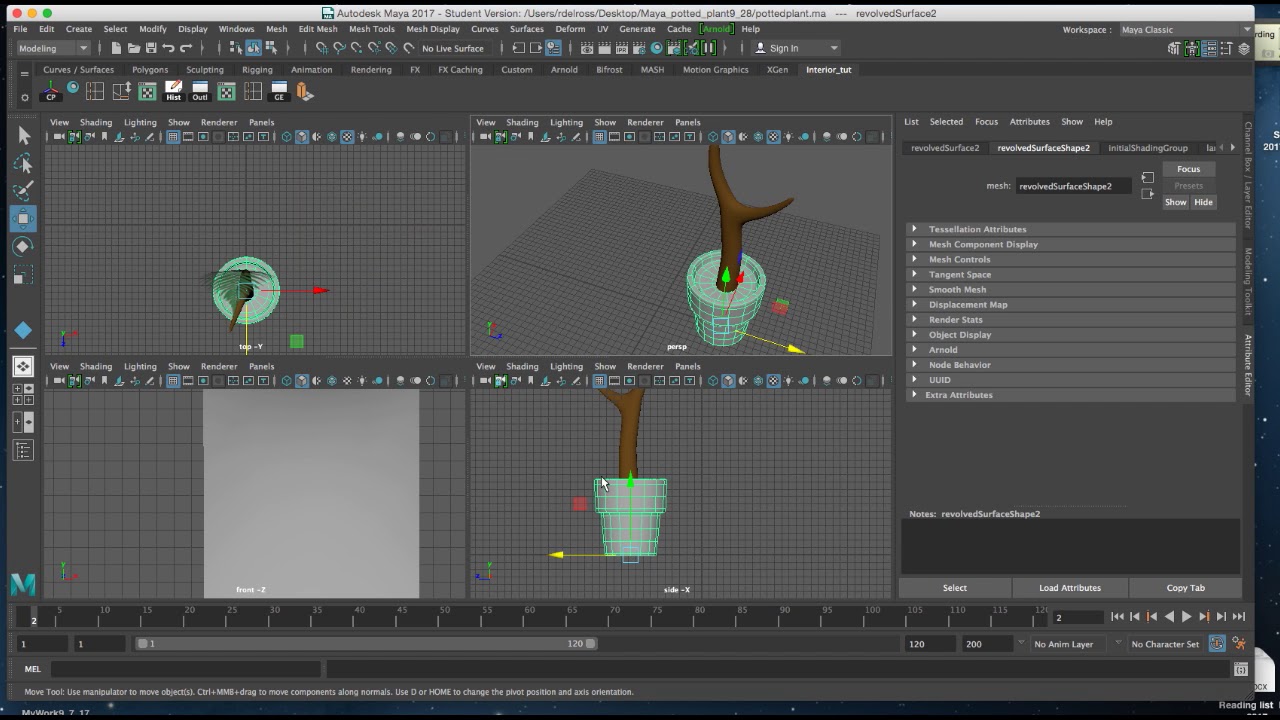Click the Hist shelf icon
This screenshot has width=1280, height=720.
[174, 92]
